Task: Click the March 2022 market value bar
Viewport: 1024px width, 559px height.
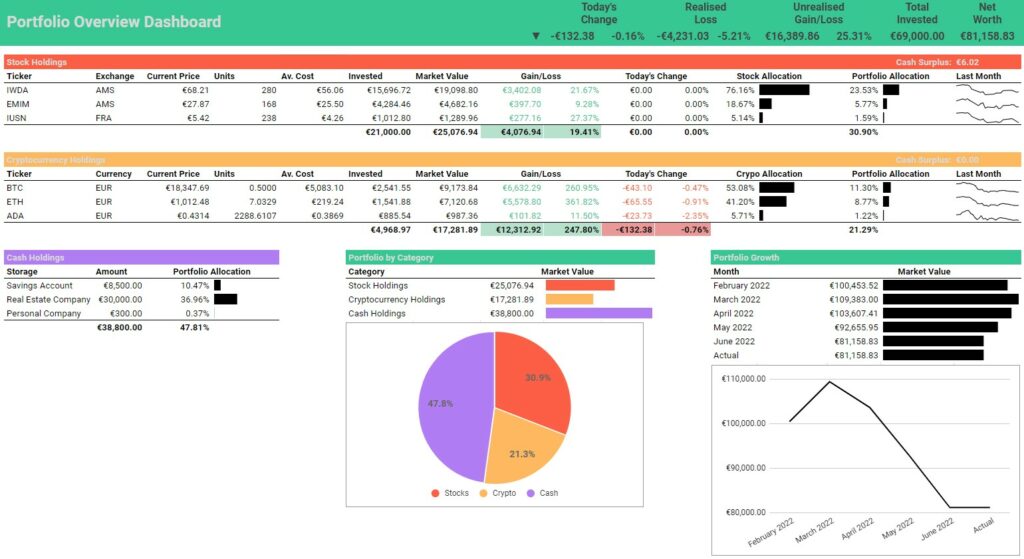Action: pyautogui.click(x=949, y=300)
